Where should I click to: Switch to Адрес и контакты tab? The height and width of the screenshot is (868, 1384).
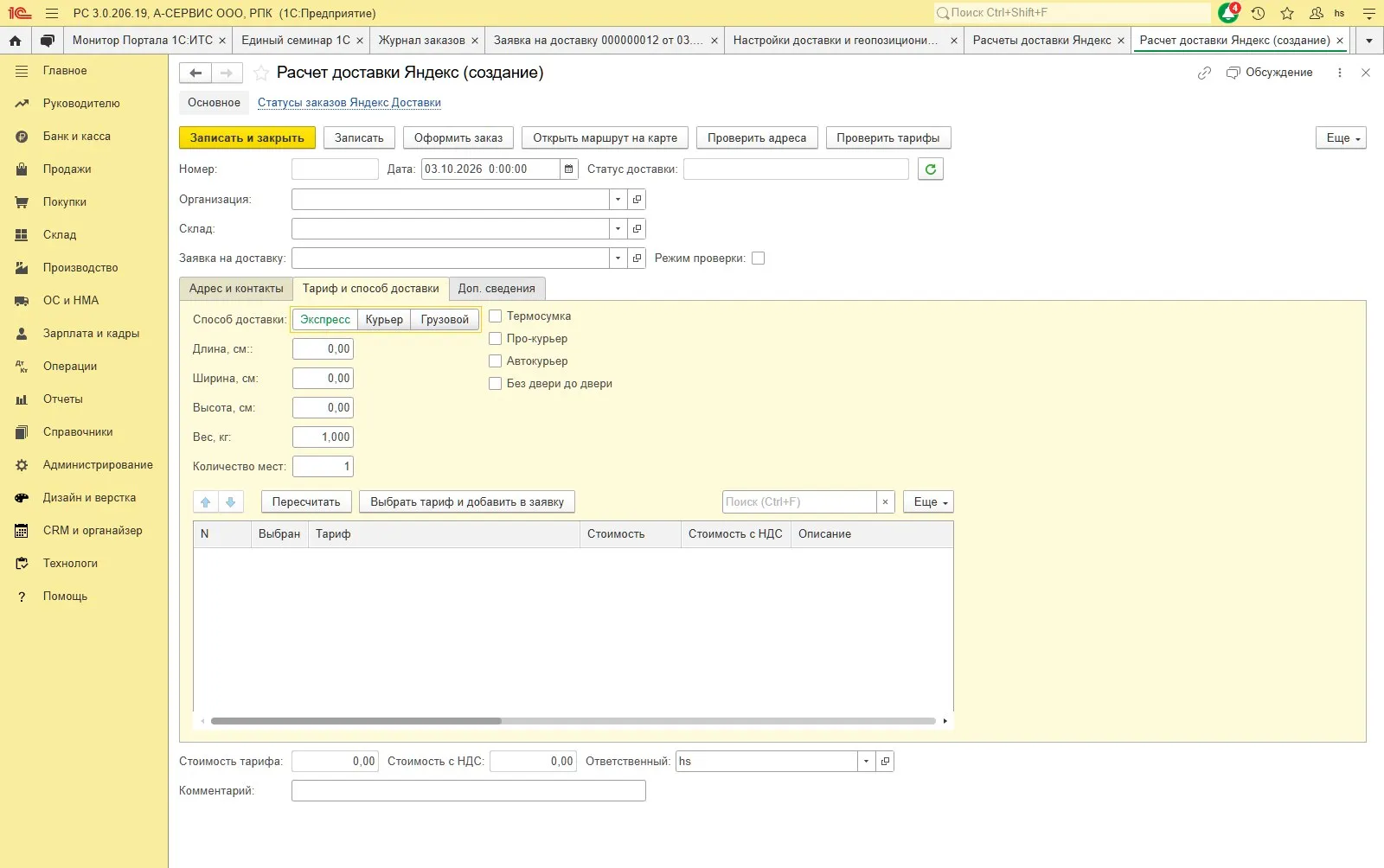click(236, 289)
